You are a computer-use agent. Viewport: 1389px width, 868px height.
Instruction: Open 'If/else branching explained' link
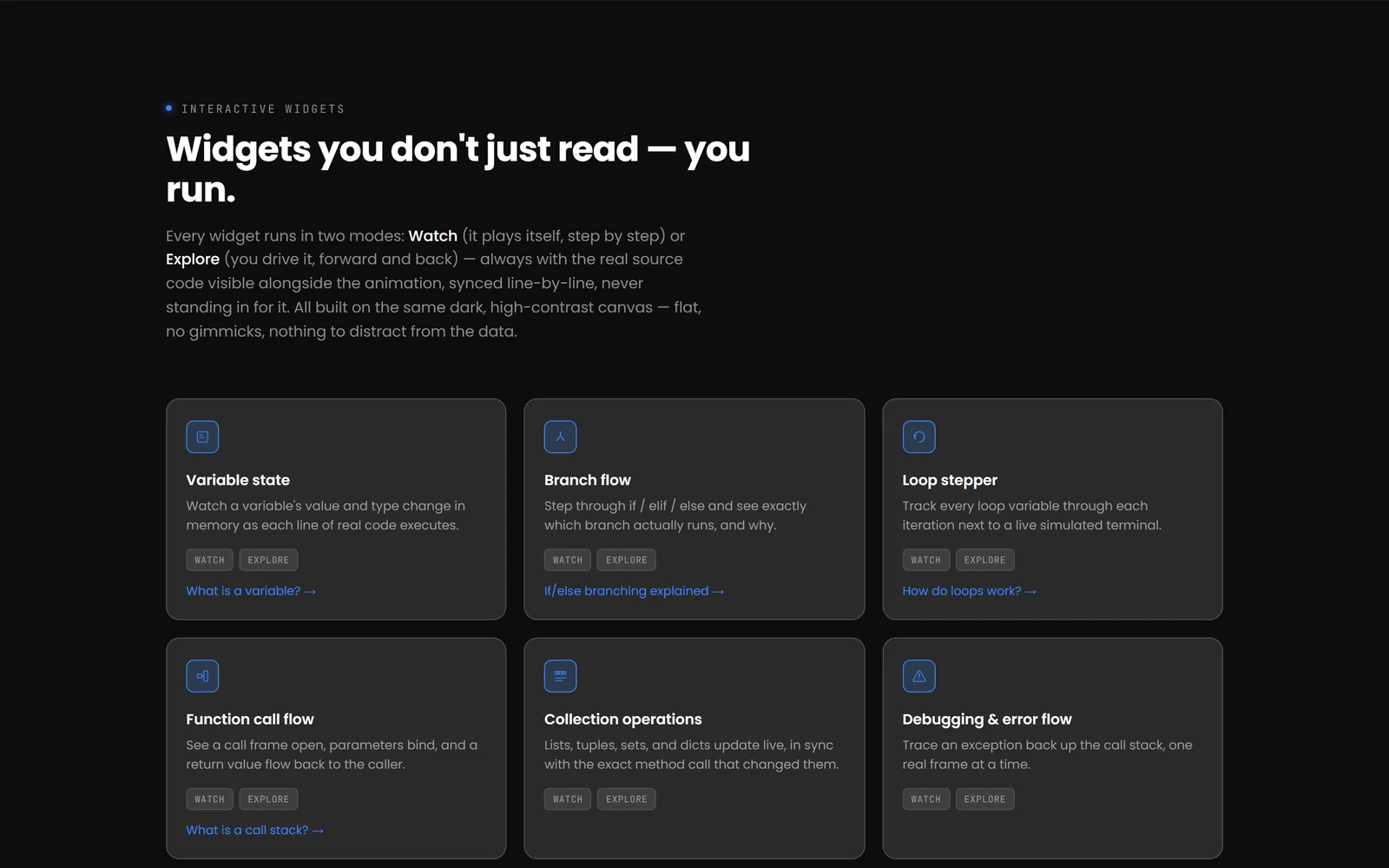(x=634, y=591)
